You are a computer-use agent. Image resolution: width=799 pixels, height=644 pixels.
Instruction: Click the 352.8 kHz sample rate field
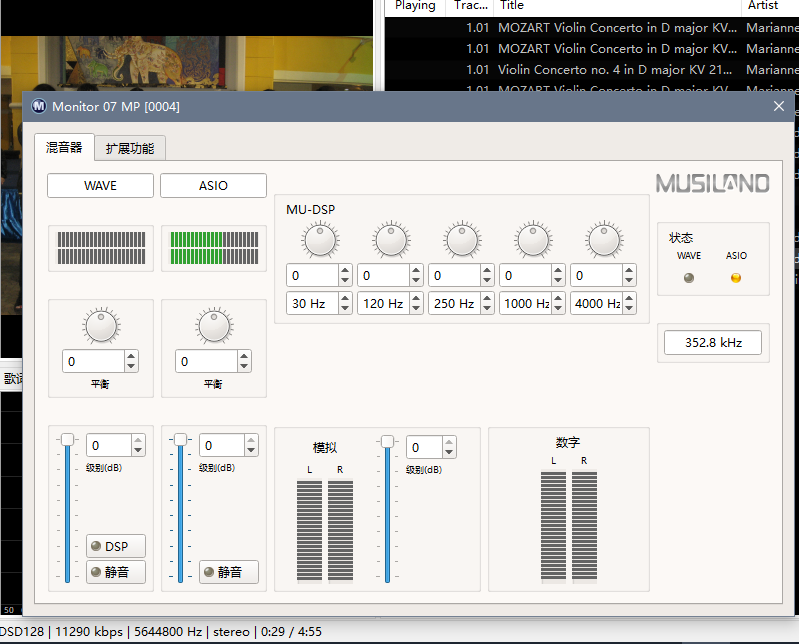pyautogui.click(x=713, y=343)
